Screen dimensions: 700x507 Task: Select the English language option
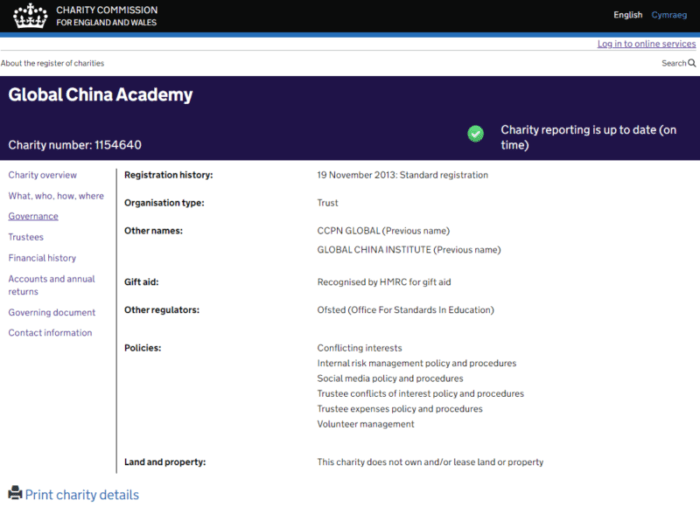[628, 15]
